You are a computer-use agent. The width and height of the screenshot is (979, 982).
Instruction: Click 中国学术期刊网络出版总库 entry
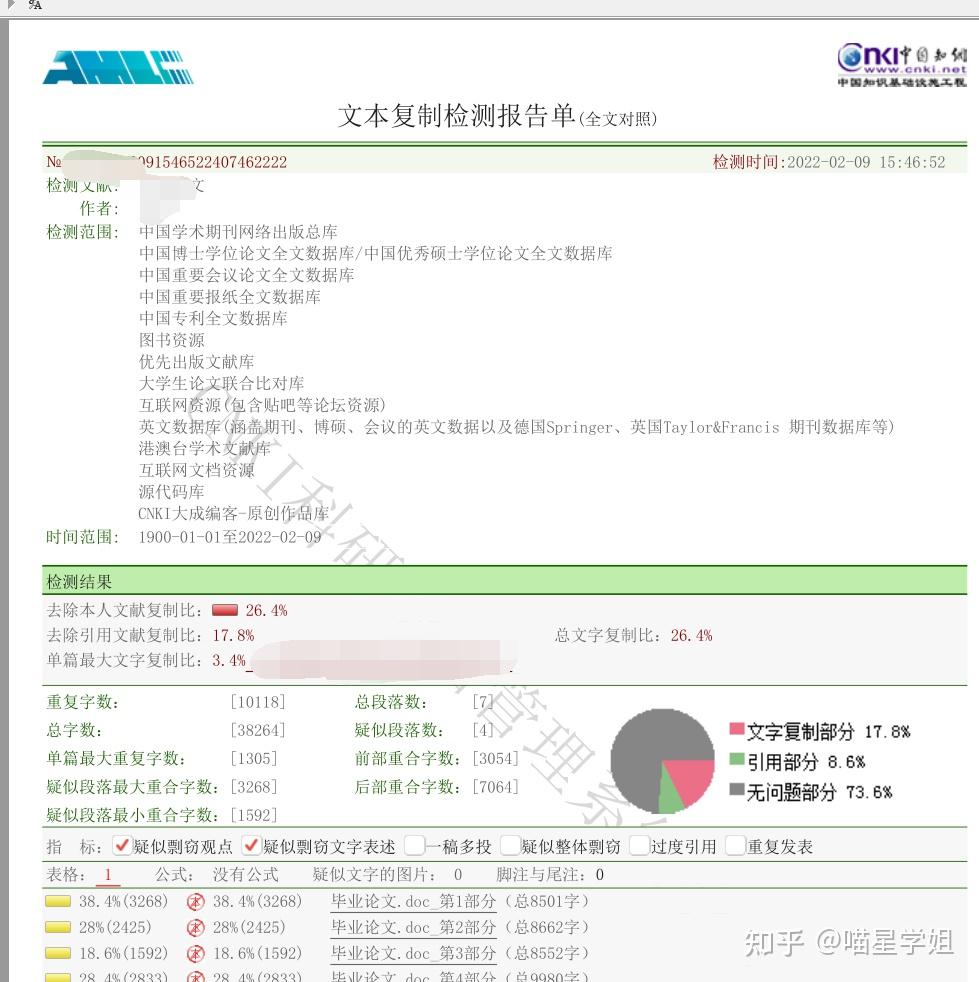click(x=238, y=232)
